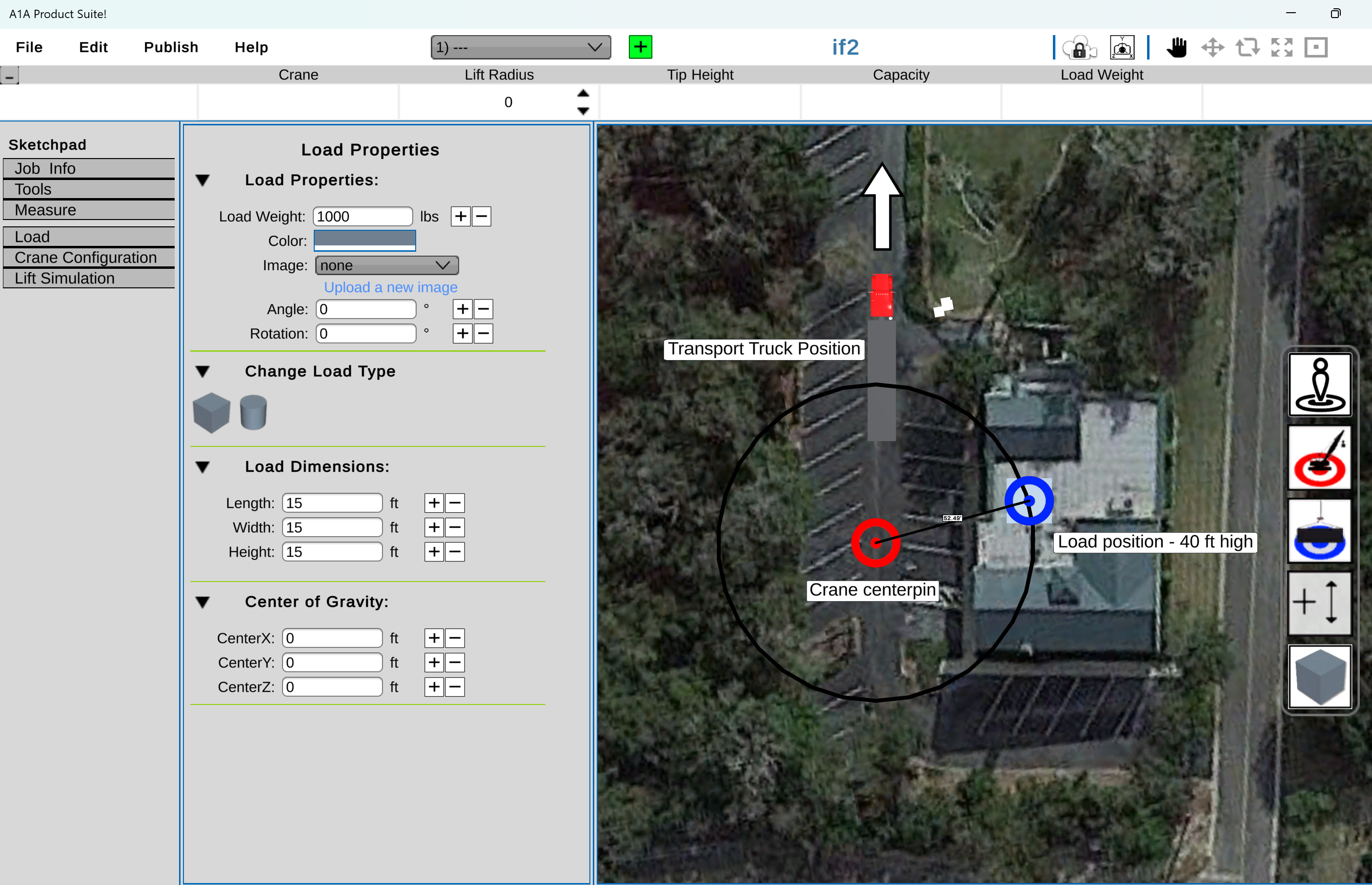Click the red crane centerpin marker on map

(x=876, y=543)
